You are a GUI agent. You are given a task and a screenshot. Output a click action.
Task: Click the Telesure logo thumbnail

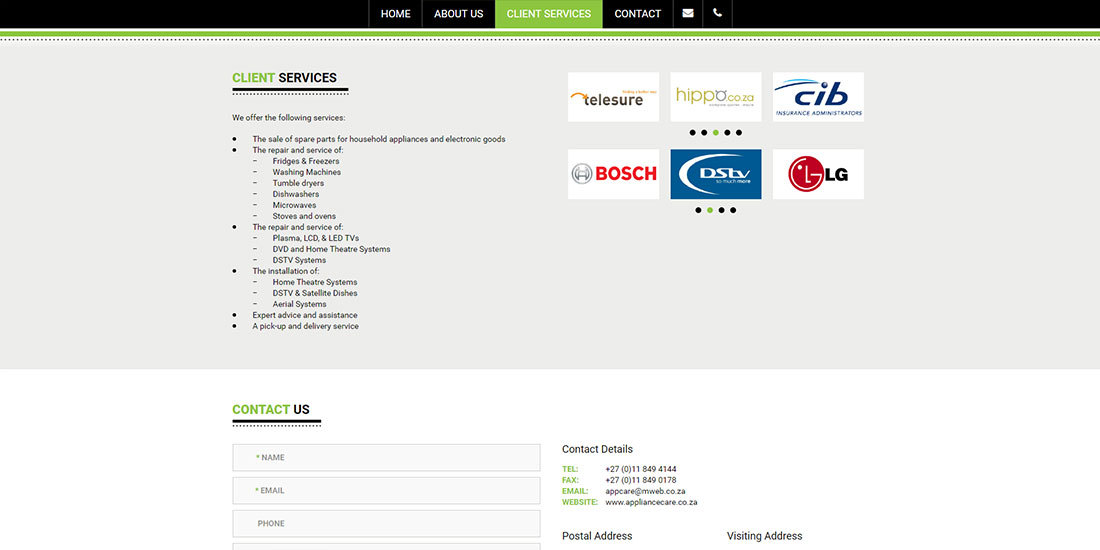(x=613, y=97)
